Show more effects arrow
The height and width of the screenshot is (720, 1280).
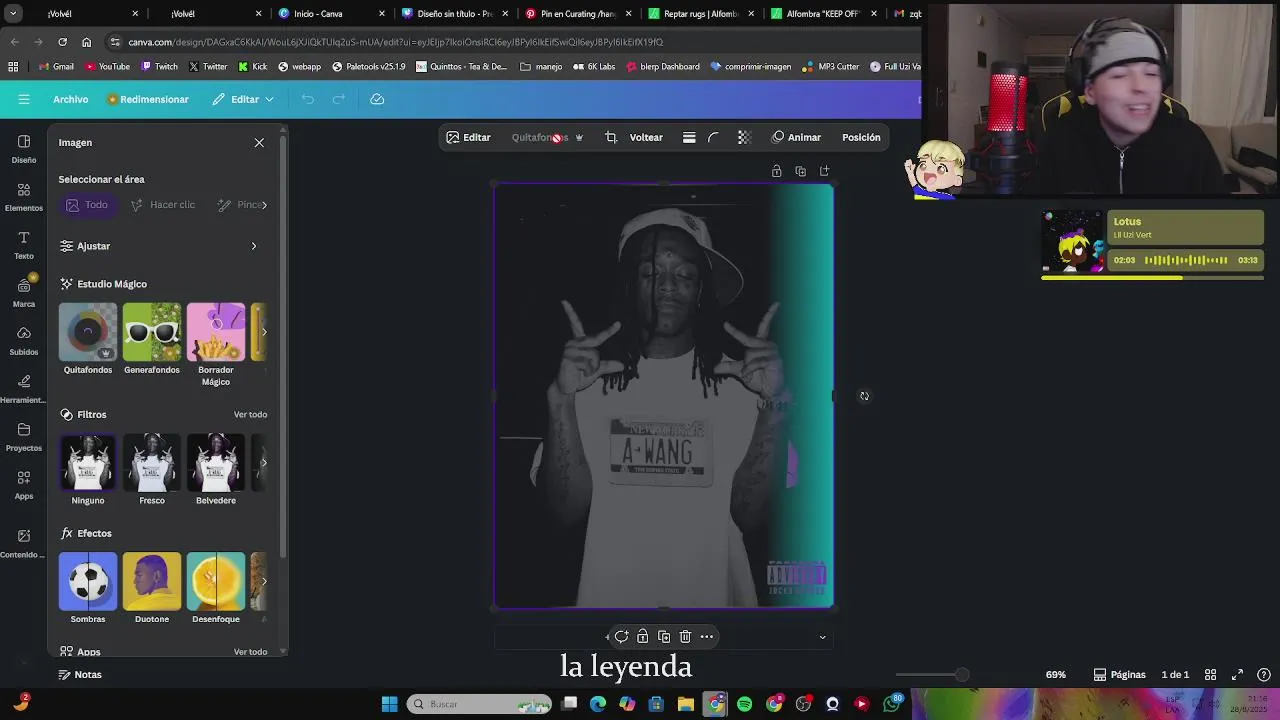coord(264,581)
